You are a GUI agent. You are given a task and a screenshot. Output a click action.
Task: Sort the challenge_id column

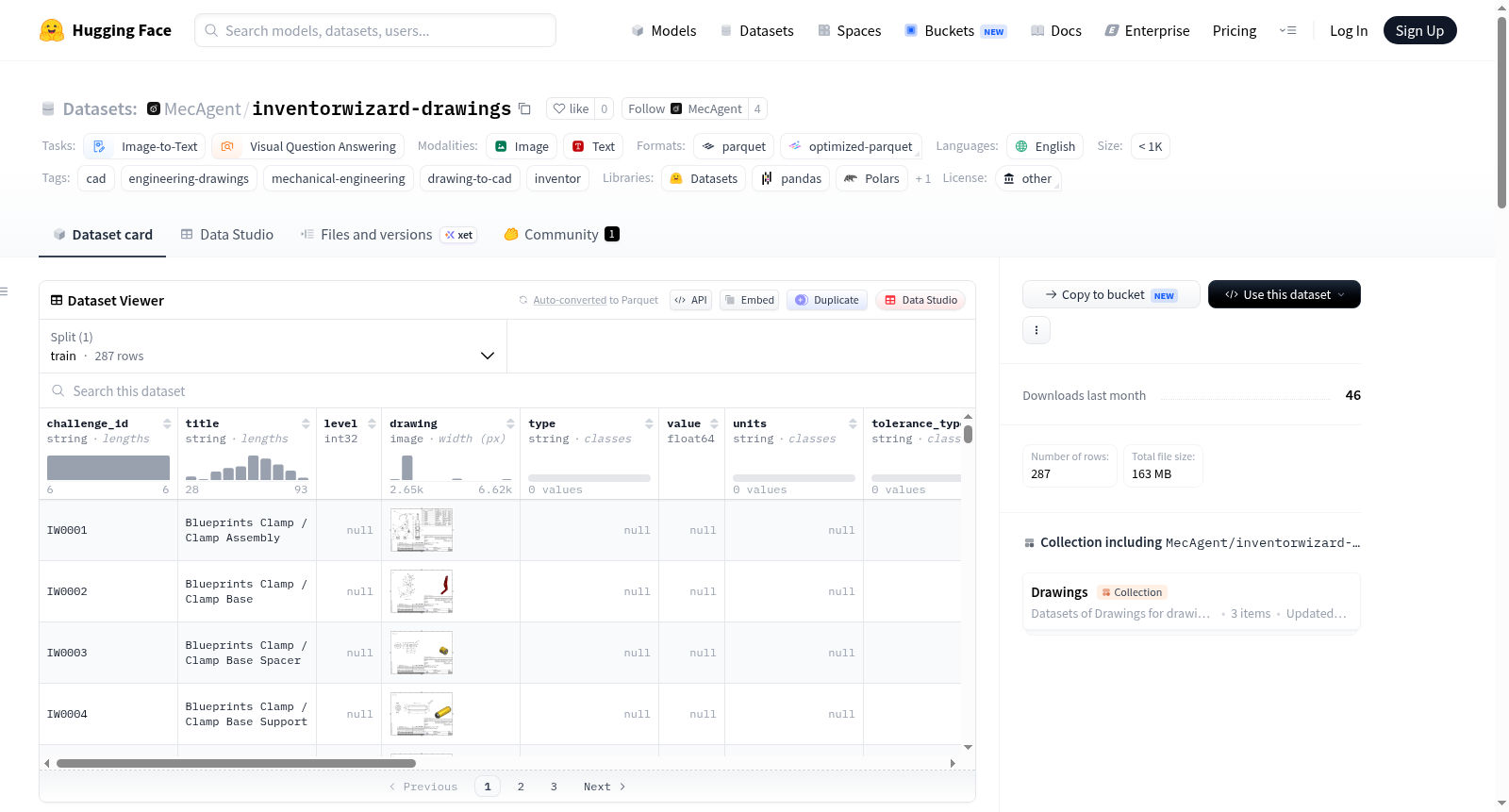point(167,423)
